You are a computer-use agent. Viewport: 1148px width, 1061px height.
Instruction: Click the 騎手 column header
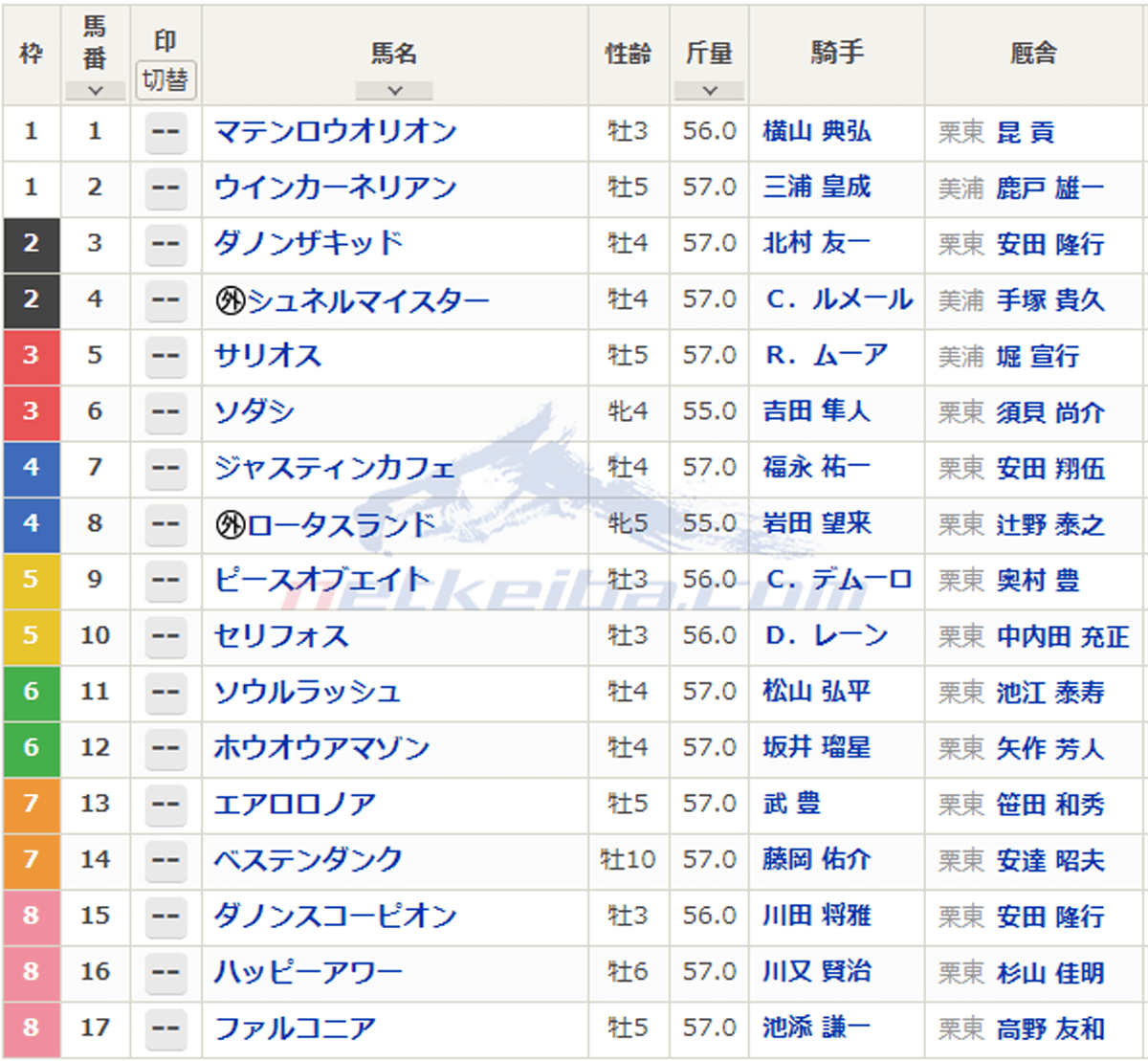(837, 54)
